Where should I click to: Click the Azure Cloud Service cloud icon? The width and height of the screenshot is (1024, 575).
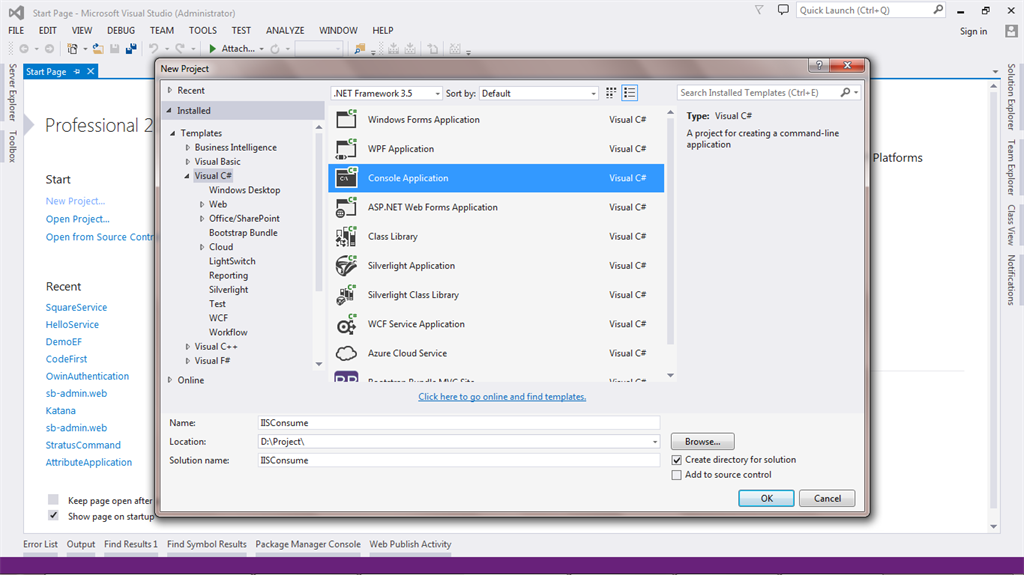[x=346, y=353]
